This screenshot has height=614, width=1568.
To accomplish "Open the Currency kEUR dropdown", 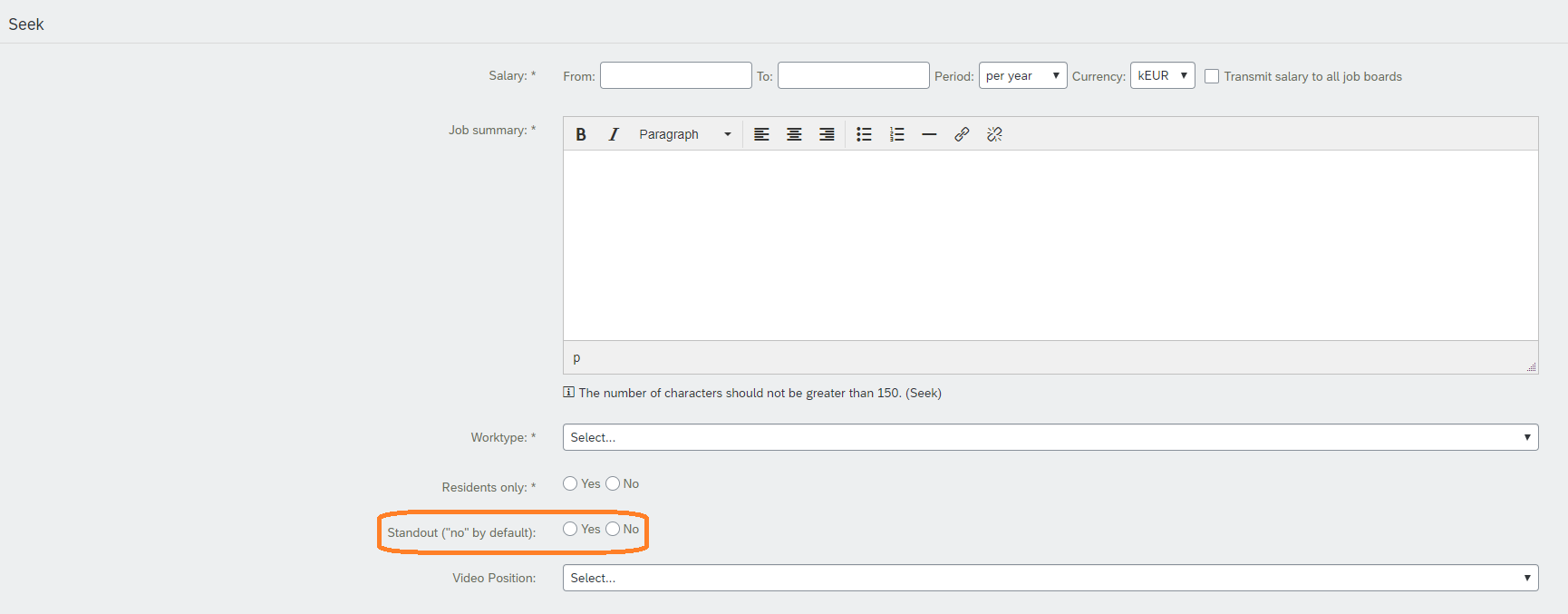I will (x=1162, y=75).
